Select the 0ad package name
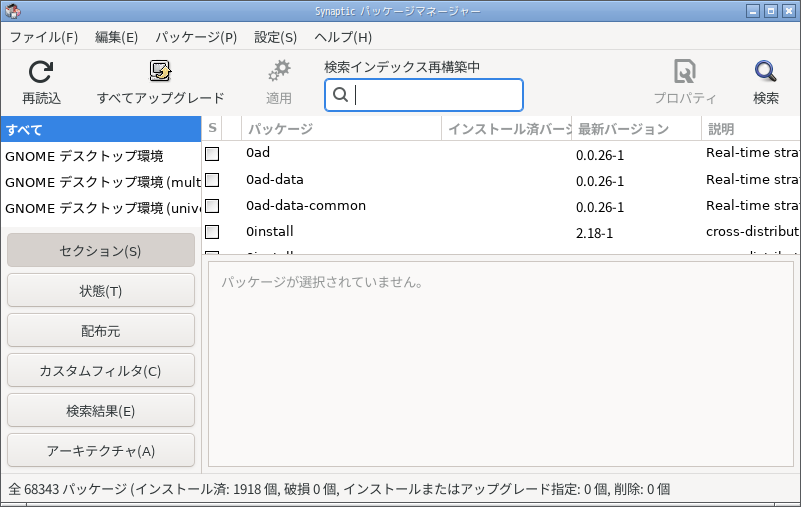 (x=257, y=153)
